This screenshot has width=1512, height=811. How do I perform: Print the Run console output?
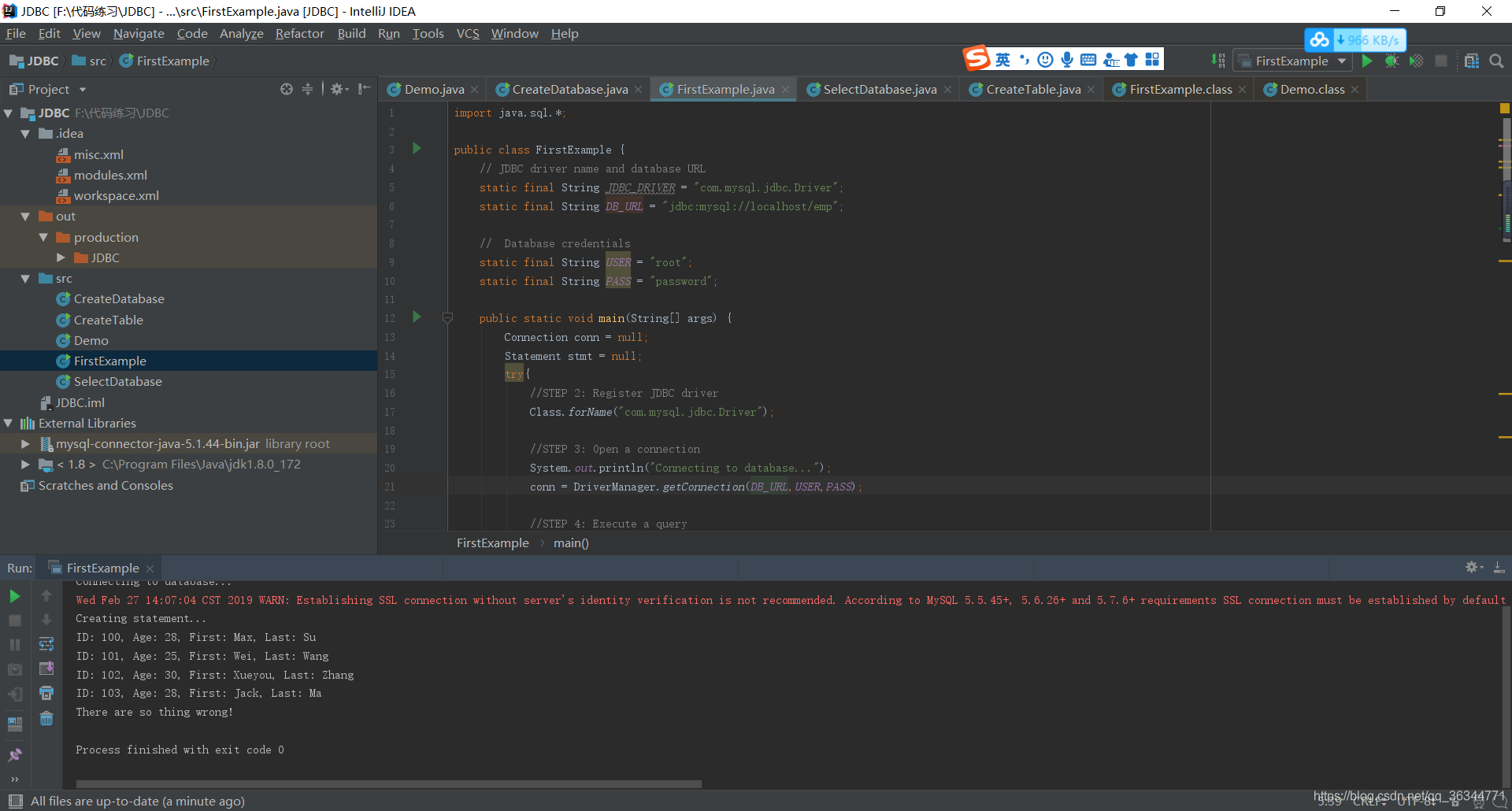(x=46, y=693)
